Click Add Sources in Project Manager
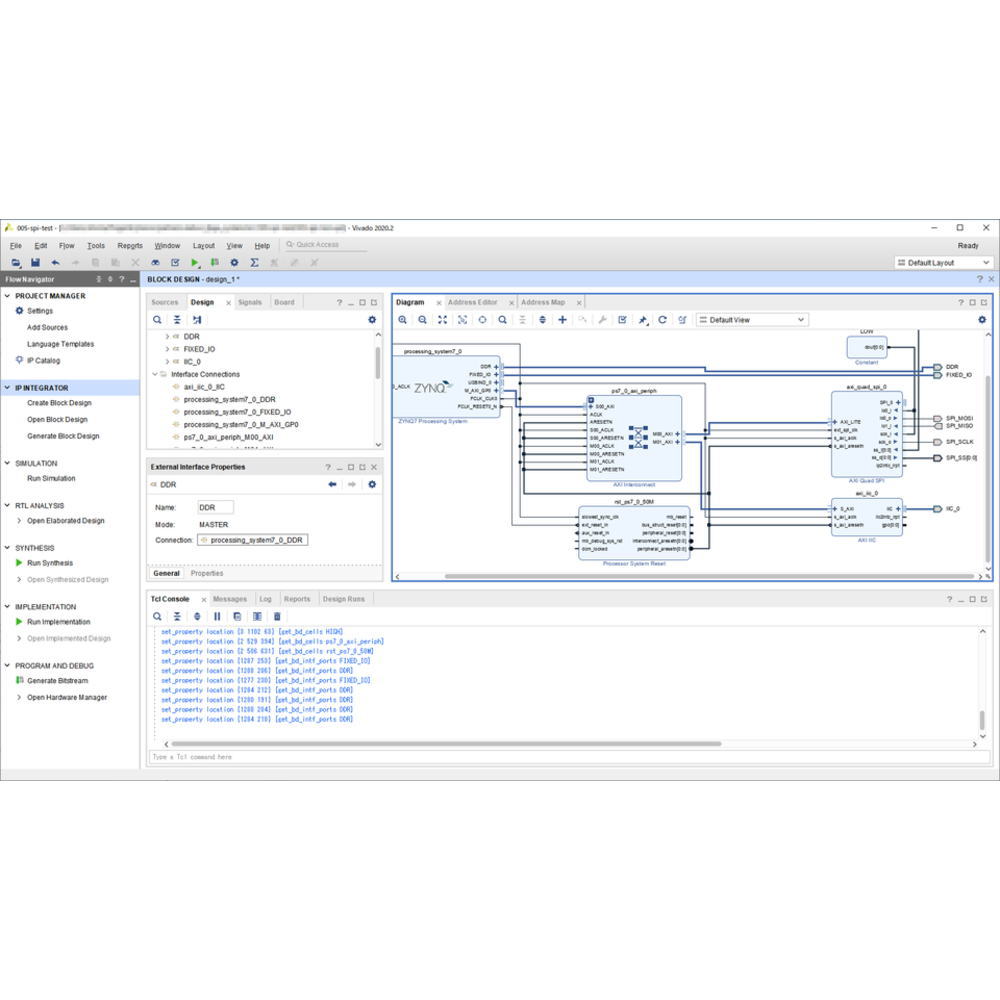This screenshot has width=1000, height=1000. coord(47,327)
